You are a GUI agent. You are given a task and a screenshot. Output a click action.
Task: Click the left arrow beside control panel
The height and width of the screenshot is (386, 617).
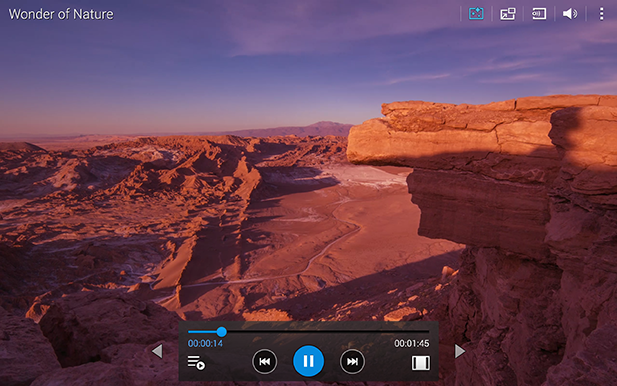157,351
